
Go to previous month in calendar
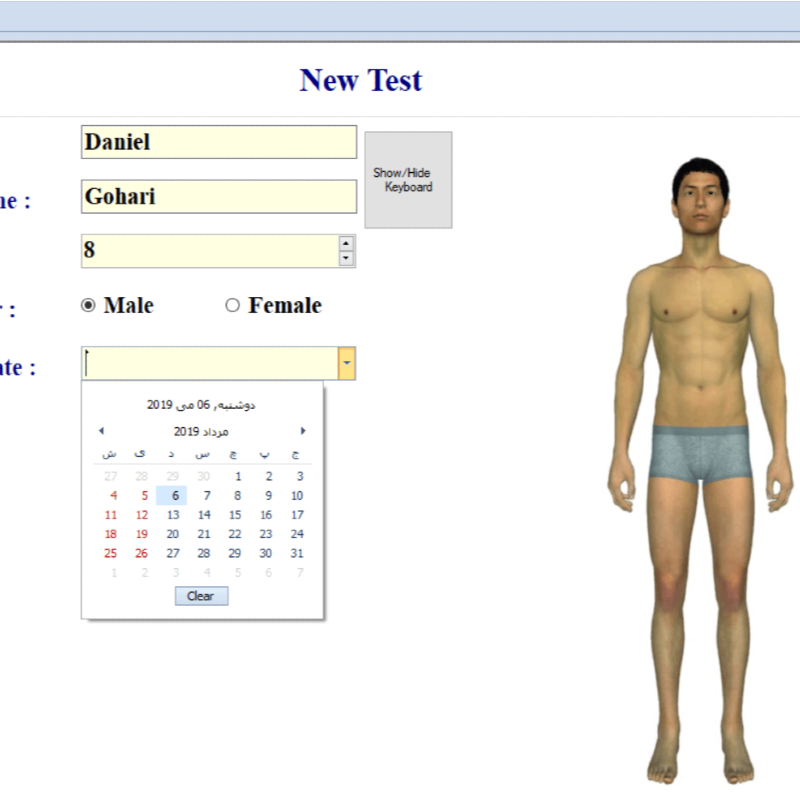click(101, 431)
